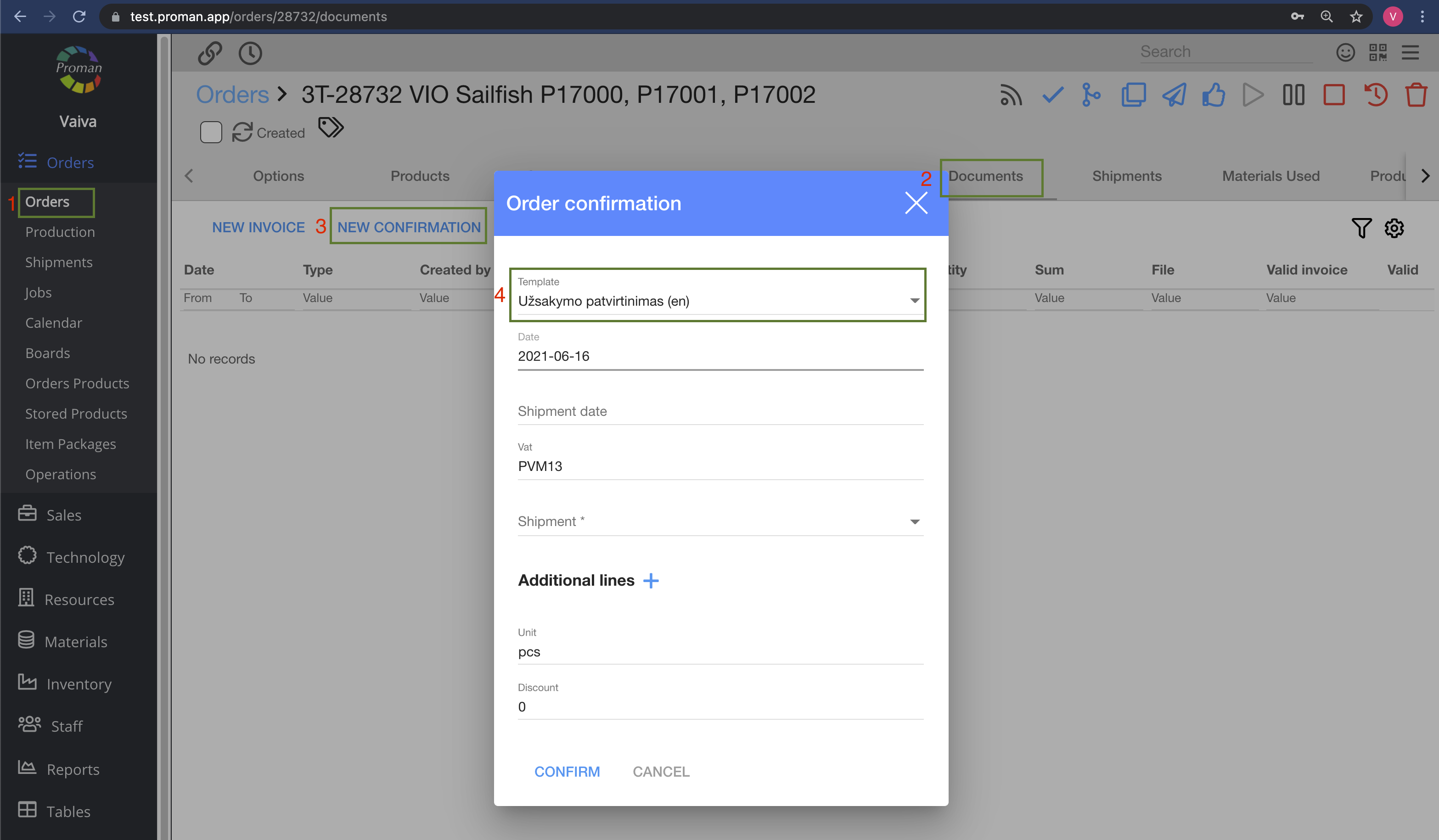Switch to the Materials Used tab

1270,176
